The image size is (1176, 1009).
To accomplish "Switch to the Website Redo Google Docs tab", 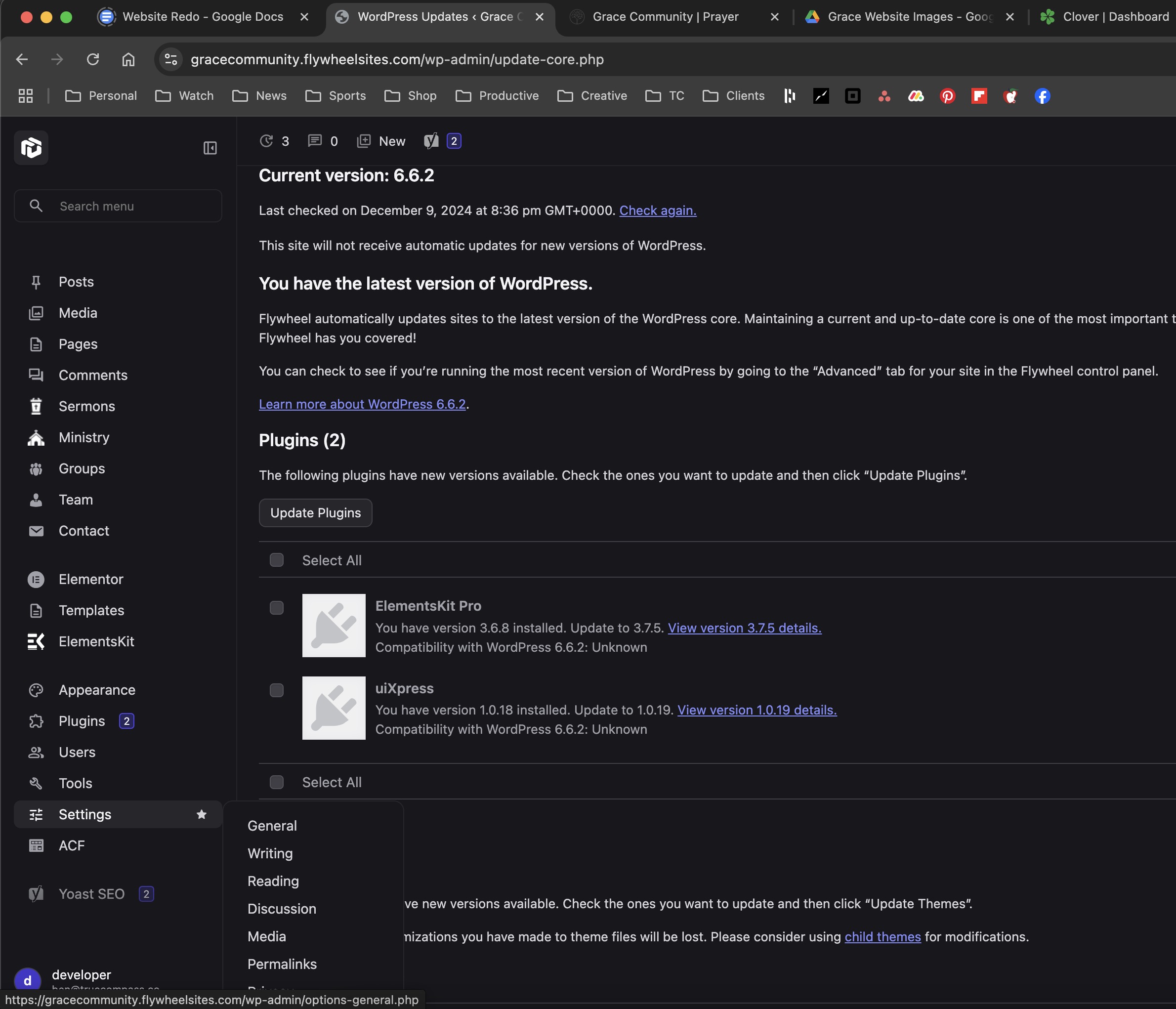I will click(x=203, y=17).
